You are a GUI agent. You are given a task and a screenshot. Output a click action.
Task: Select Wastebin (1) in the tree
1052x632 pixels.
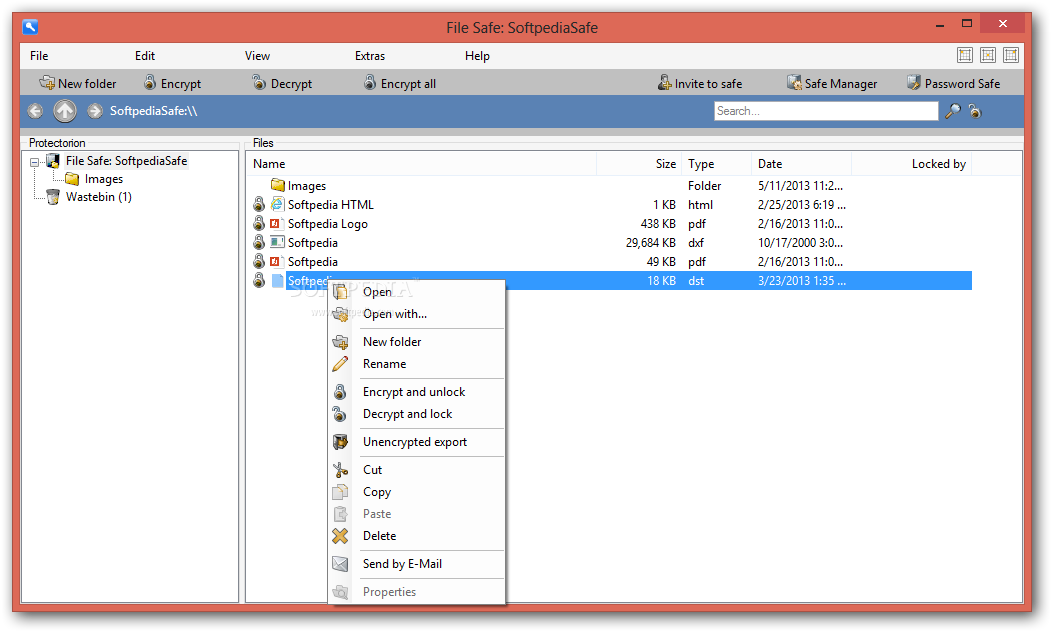[98, 197]
